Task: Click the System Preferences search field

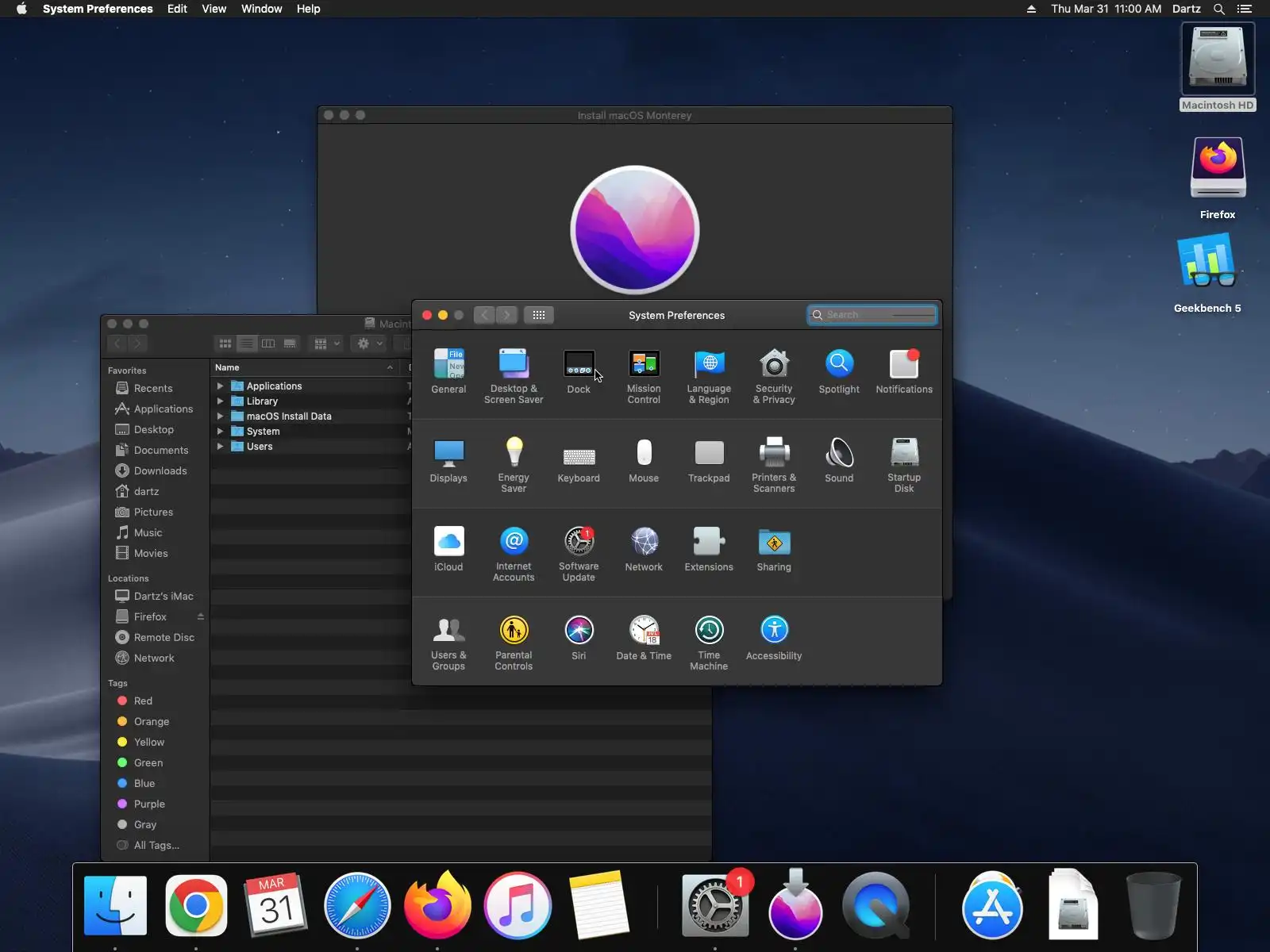Action: click(872, 315)
